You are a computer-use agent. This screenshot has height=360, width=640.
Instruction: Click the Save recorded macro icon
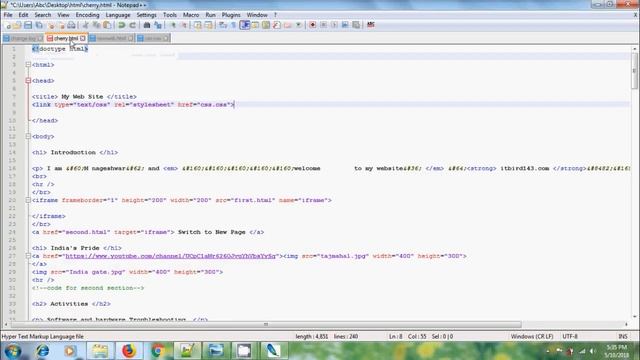click(356, 25)
